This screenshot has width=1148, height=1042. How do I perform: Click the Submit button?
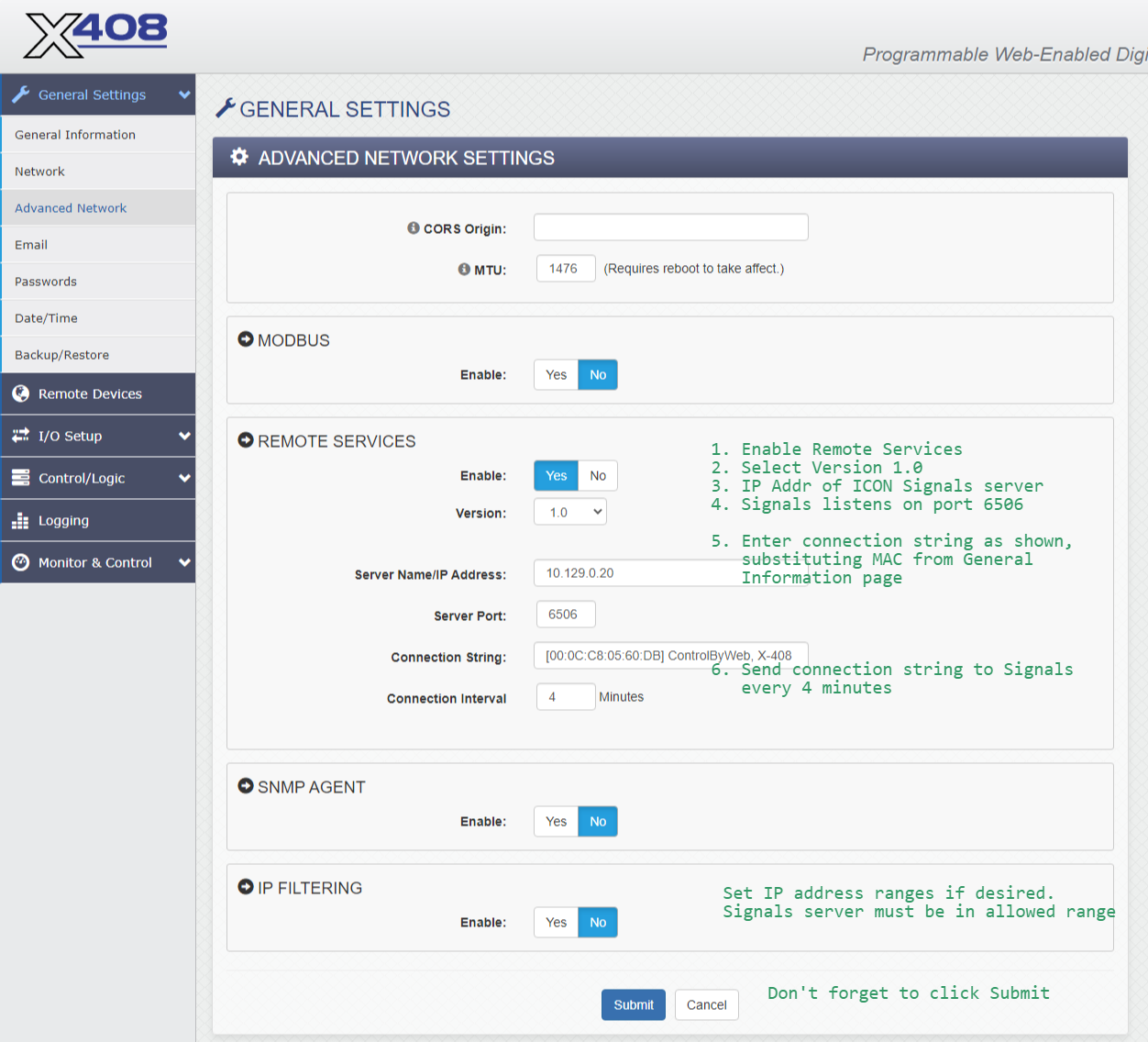click(x=634, y=1005)
